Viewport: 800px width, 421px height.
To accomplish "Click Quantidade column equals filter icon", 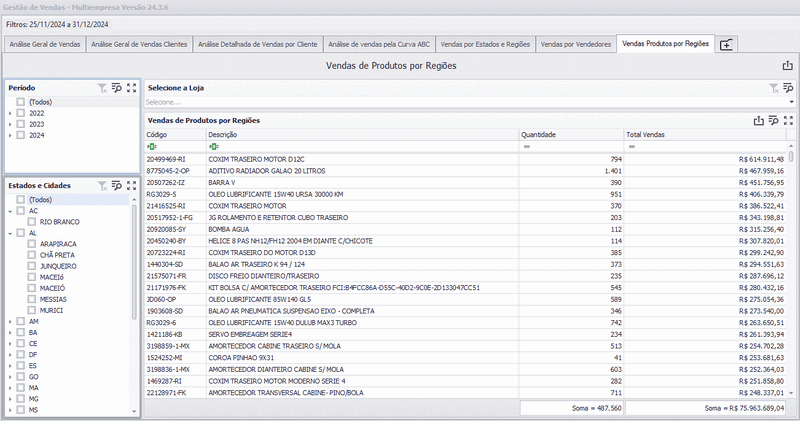I will pos(527,146).
